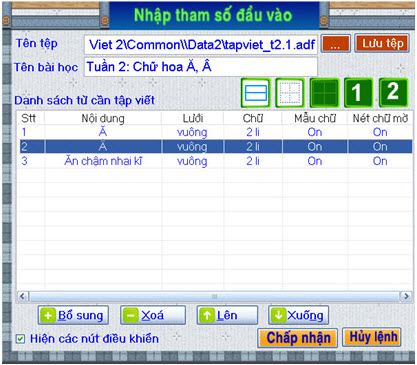Click row 3 Nét chữ mờ On value
Viewport: 417px width, 365px height.
click(380, 161)
